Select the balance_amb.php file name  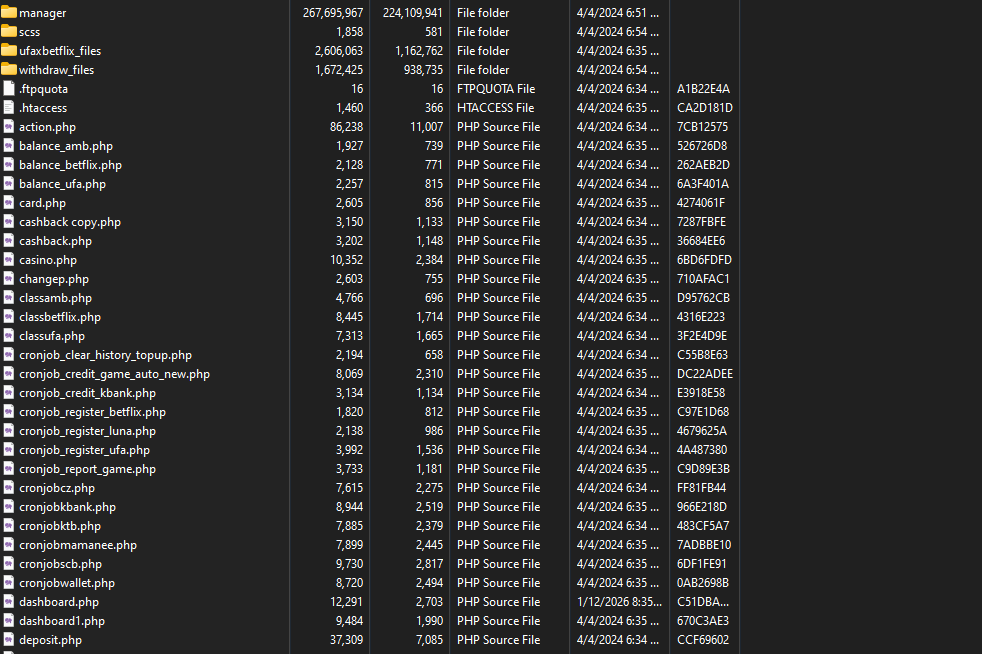(65, 146)
